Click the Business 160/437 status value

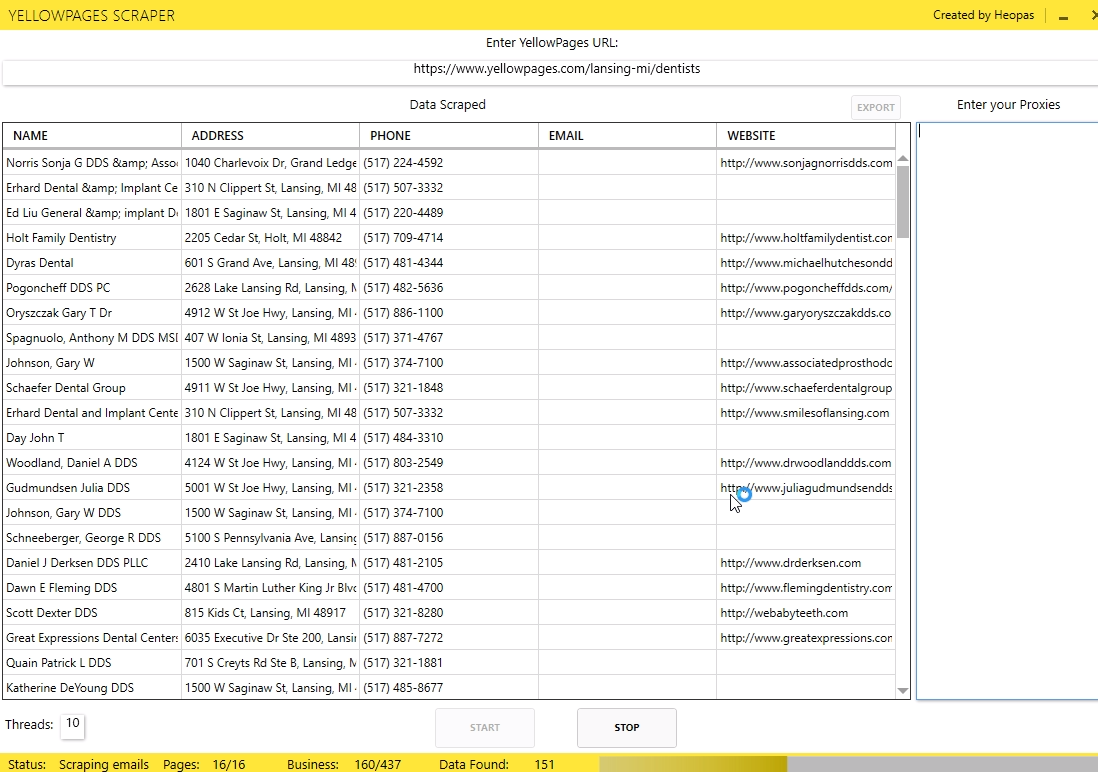pyautogui.click(x=377, y=764)
